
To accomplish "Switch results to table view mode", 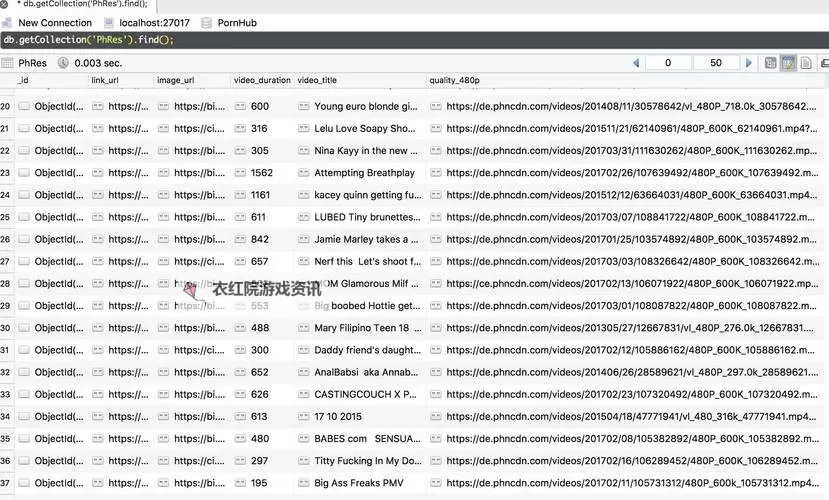I will click(788, 63).
